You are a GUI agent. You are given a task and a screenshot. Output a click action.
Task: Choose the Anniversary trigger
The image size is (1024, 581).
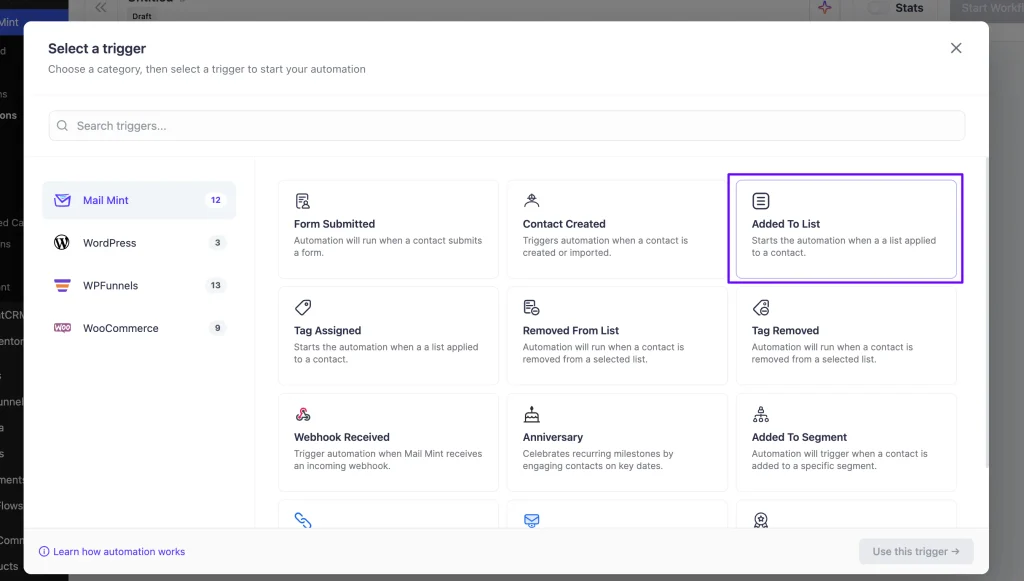[x=616, y=442]
